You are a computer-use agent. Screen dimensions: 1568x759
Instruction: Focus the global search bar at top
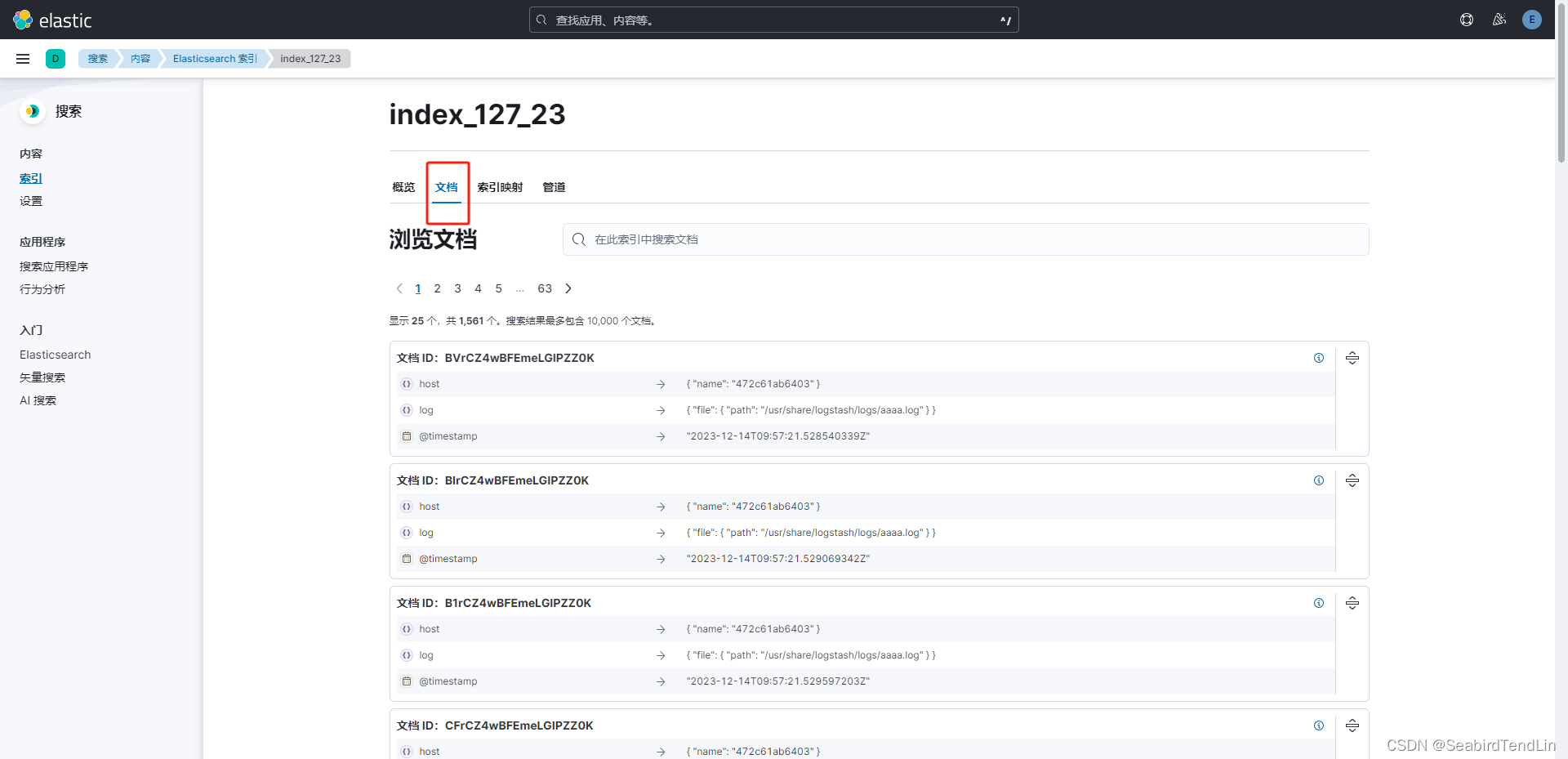(x=774, y=20)
